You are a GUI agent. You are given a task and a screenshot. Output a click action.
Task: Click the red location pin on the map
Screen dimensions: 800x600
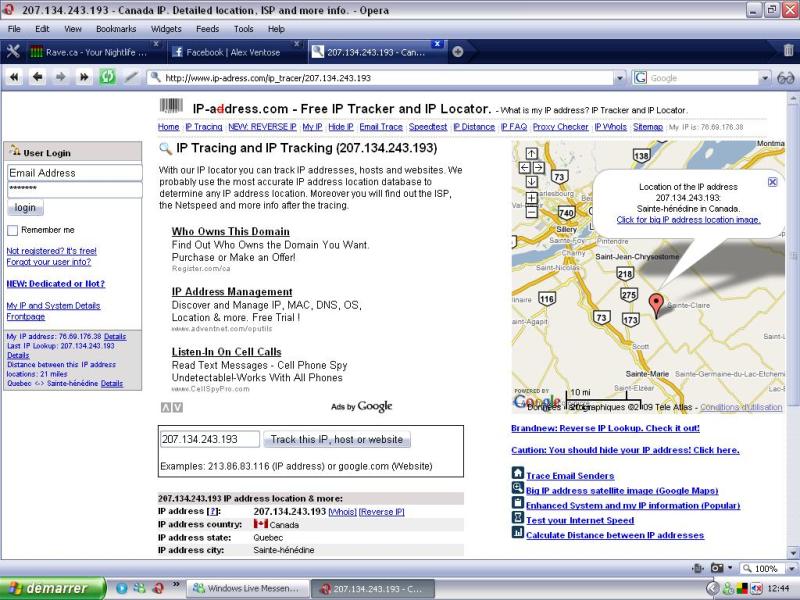(656, 304)
